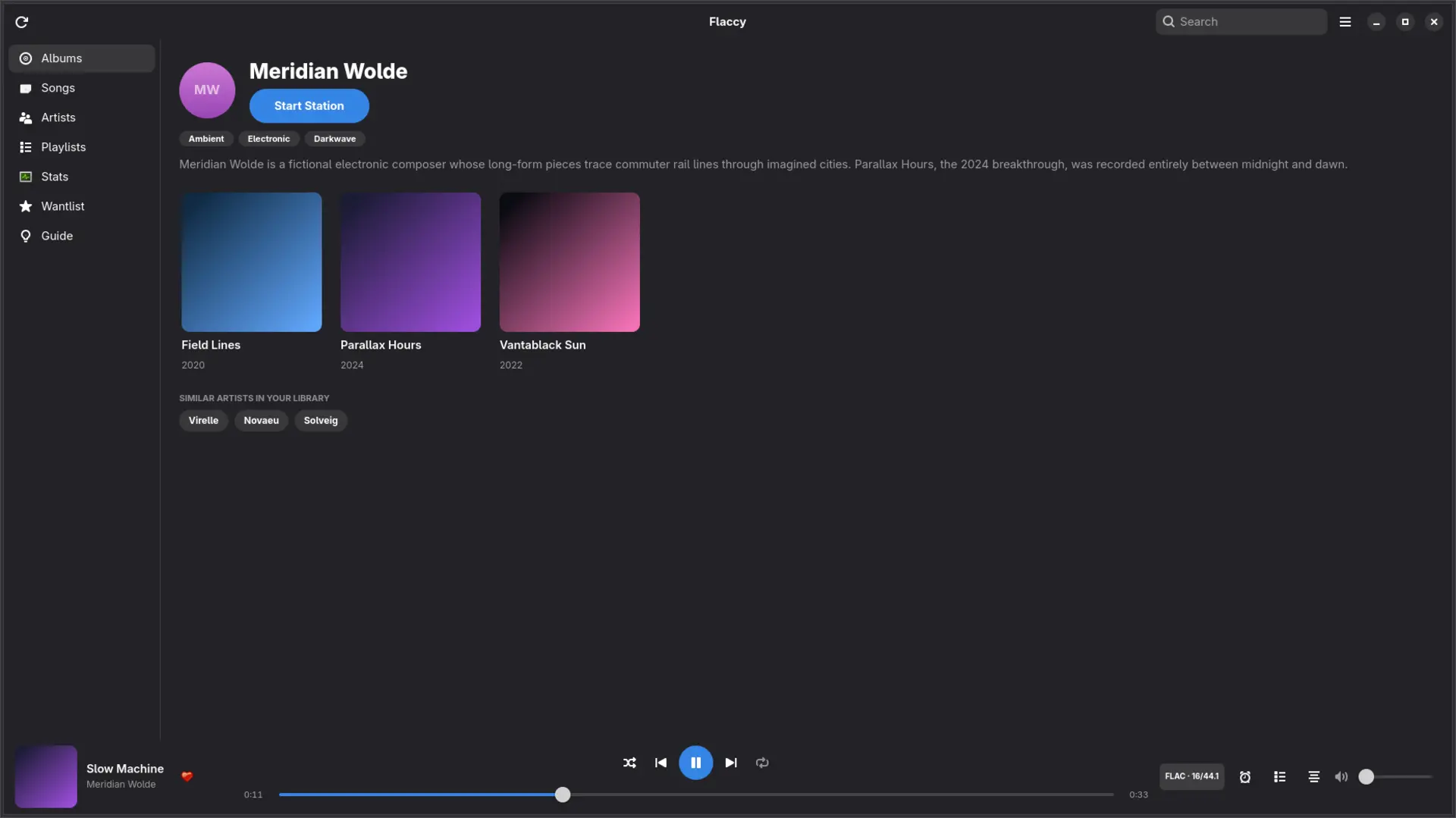Pause the current song
The image size is (1456, 818).
[x=695, y=763]
